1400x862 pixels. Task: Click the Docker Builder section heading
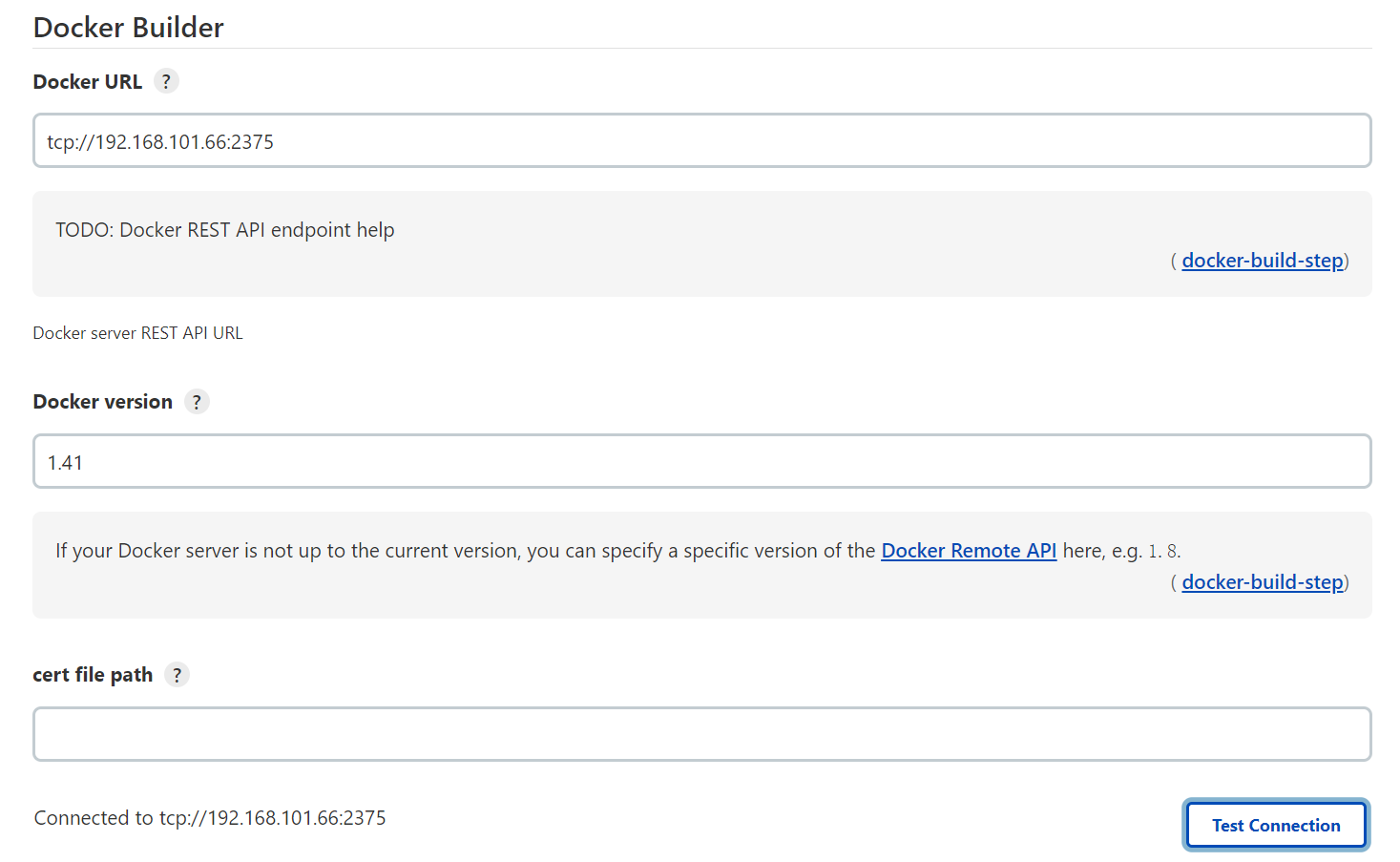[x=129, y=28]
